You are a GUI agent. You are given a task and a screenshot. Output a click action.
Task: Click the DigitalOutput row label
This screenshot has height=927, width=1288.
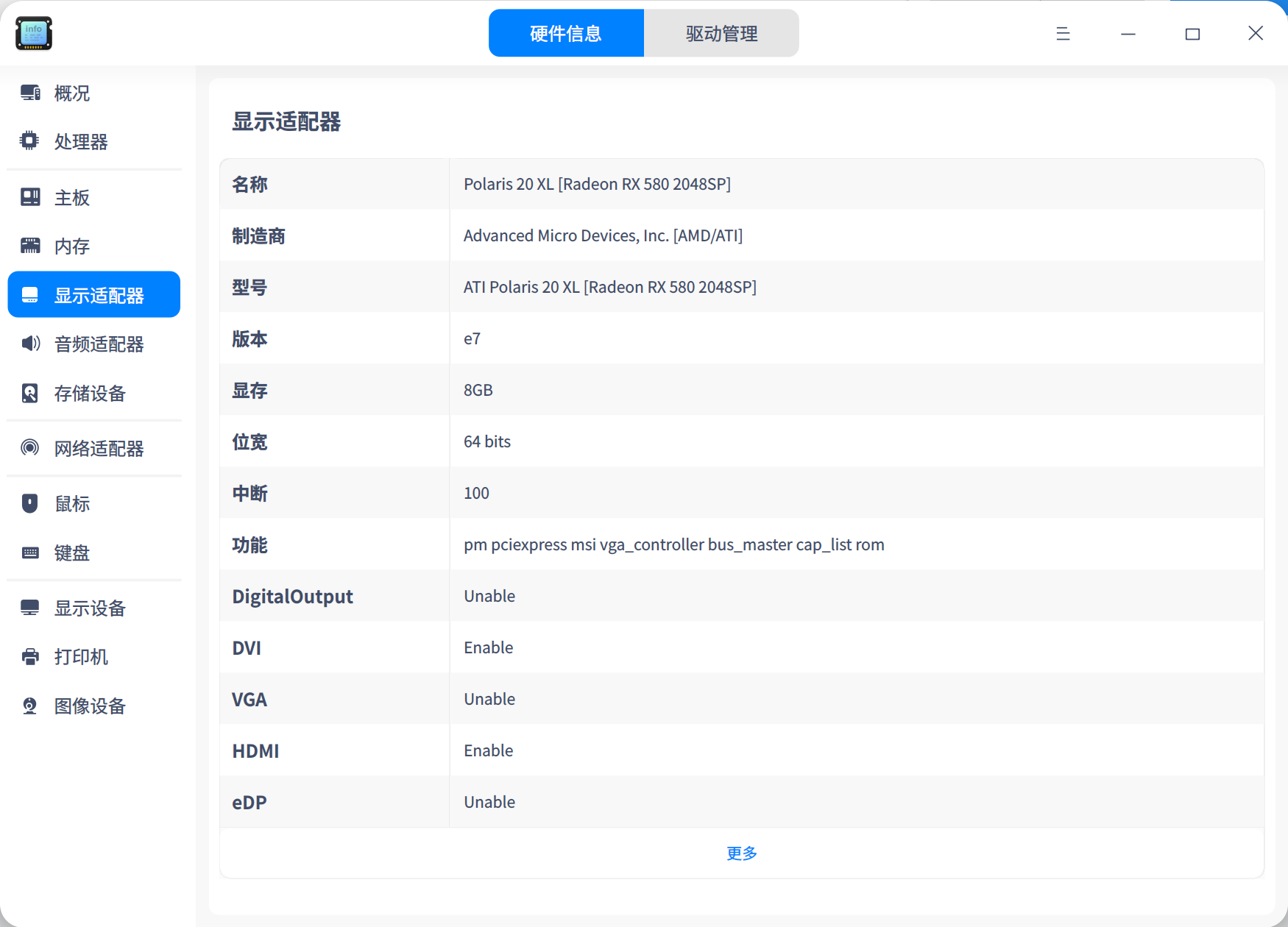coord(293,597)
